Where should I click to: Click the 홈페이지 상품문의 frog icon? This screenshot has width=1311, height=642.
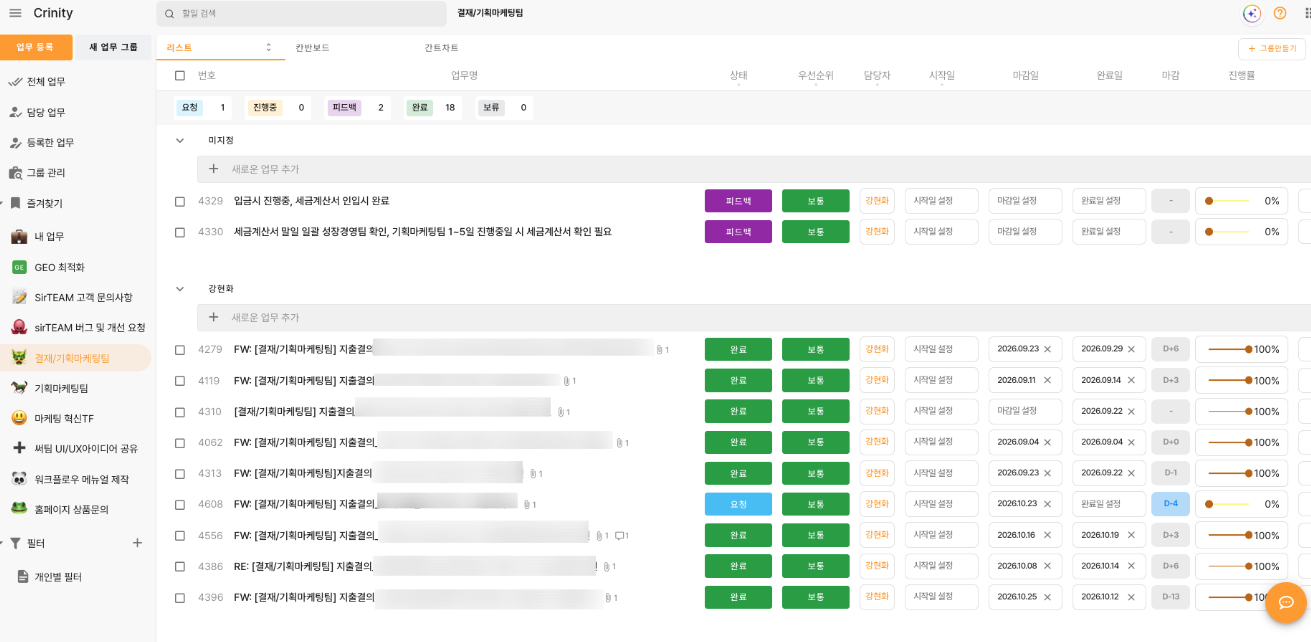(19, 509)
